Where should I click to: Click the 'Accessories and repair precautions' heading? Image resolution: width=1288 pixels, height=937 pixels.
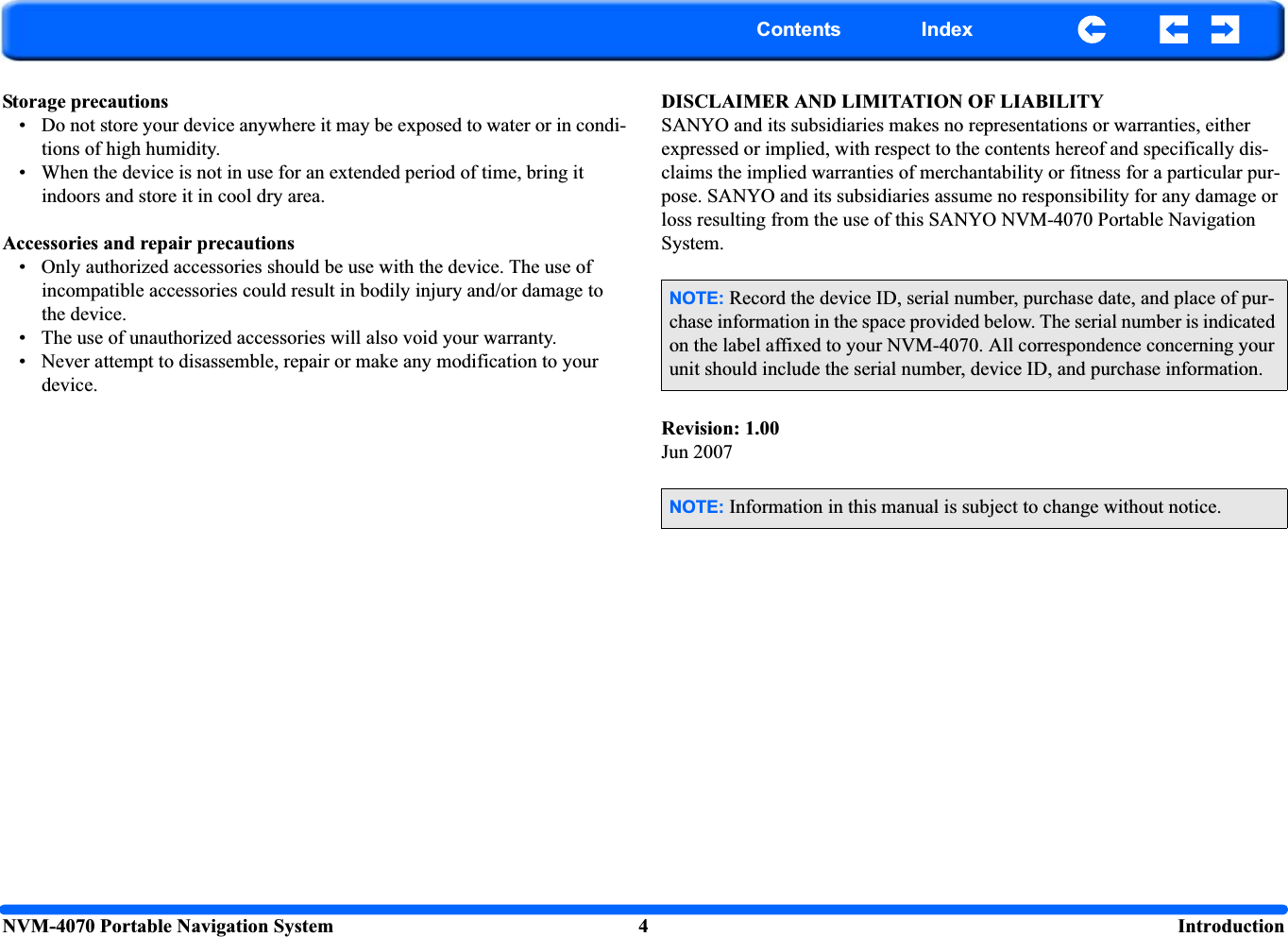148,244
